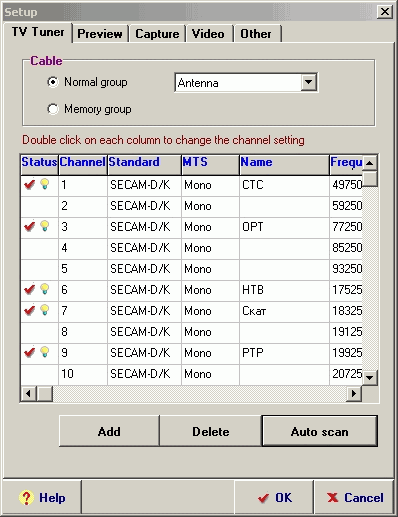Select the PTP name cell
The width and height of the screenshot is (398, 517).
coord(284,353)
